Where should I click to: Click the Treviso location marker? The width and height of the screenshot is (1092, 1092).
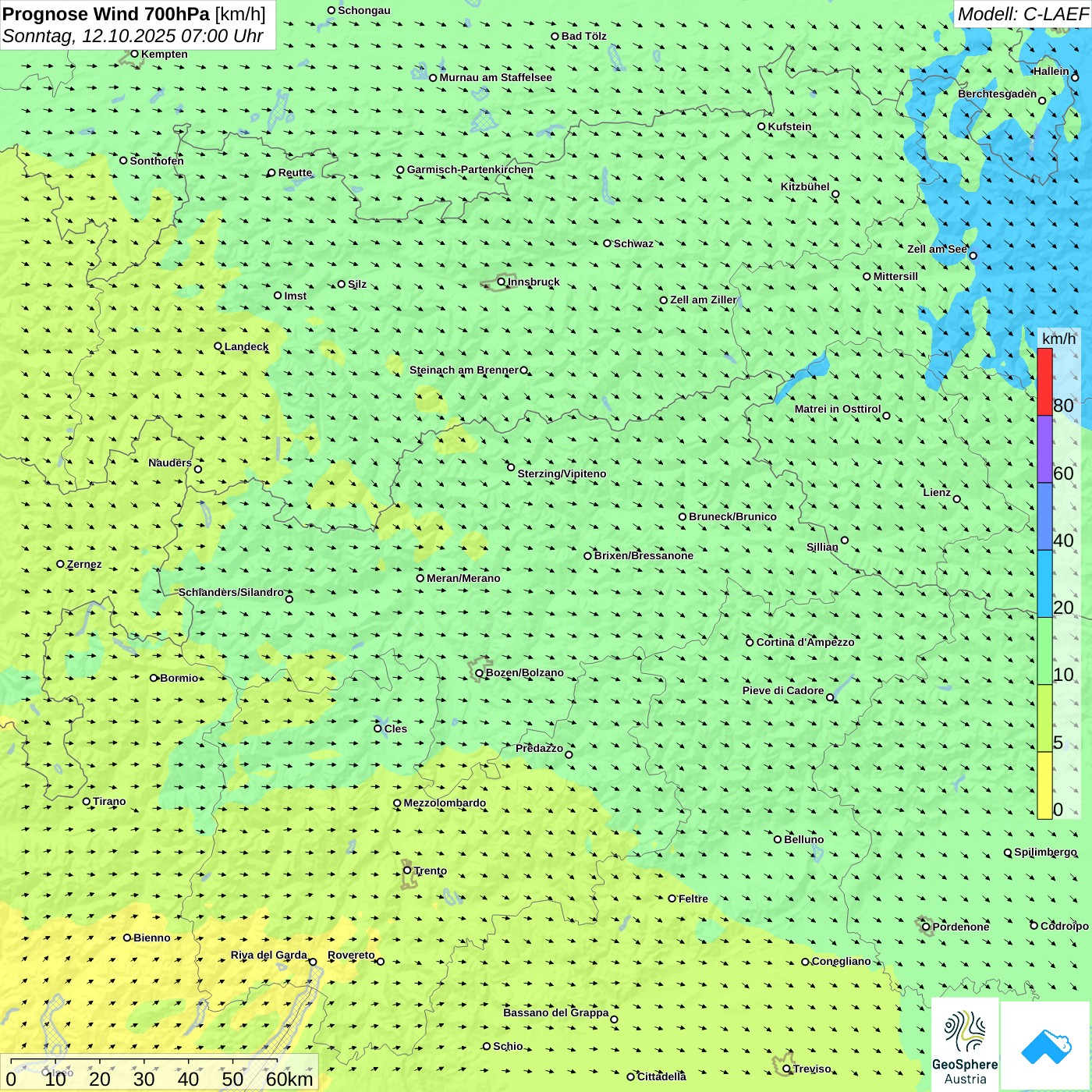tap(786, 1069)
